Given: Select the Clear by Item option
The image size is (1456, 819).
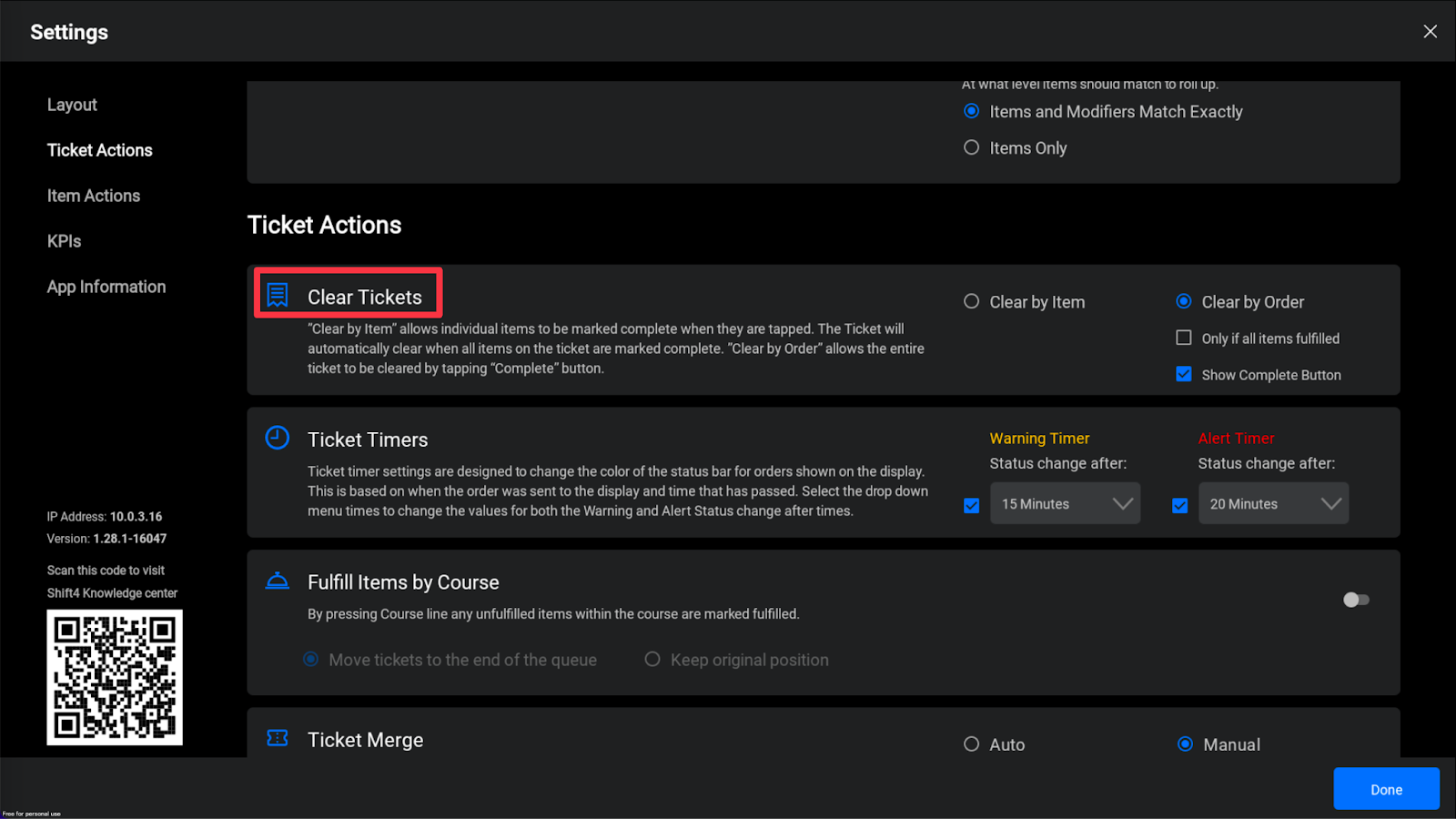Looking at the screenshot, I should [972, 301].
